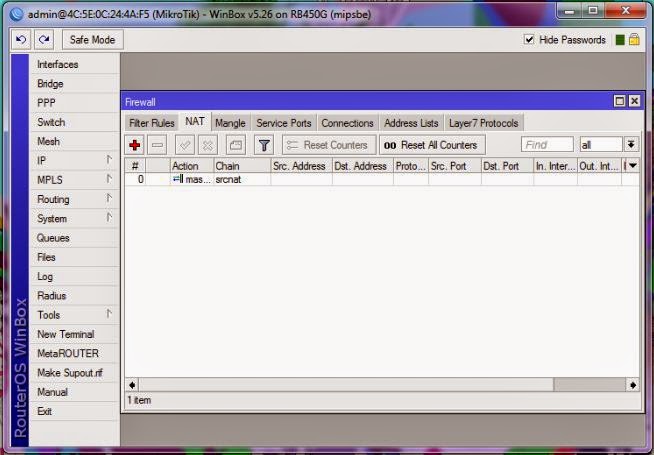Click Make Supout.rif in sidebar

(75, 372)
